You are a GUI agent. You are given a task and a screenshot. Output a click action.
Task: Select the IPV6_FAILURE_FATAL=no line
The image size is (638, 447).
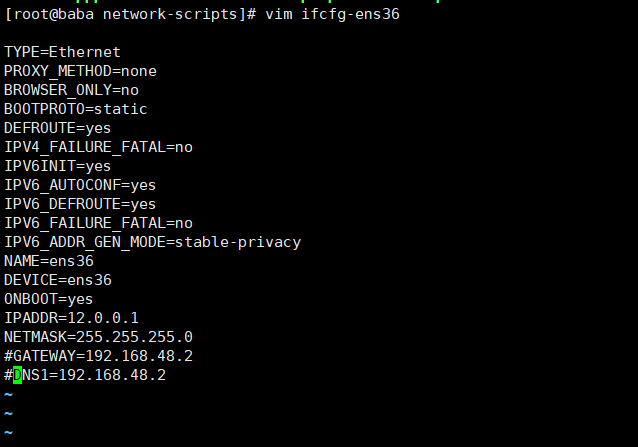(98, 223)
